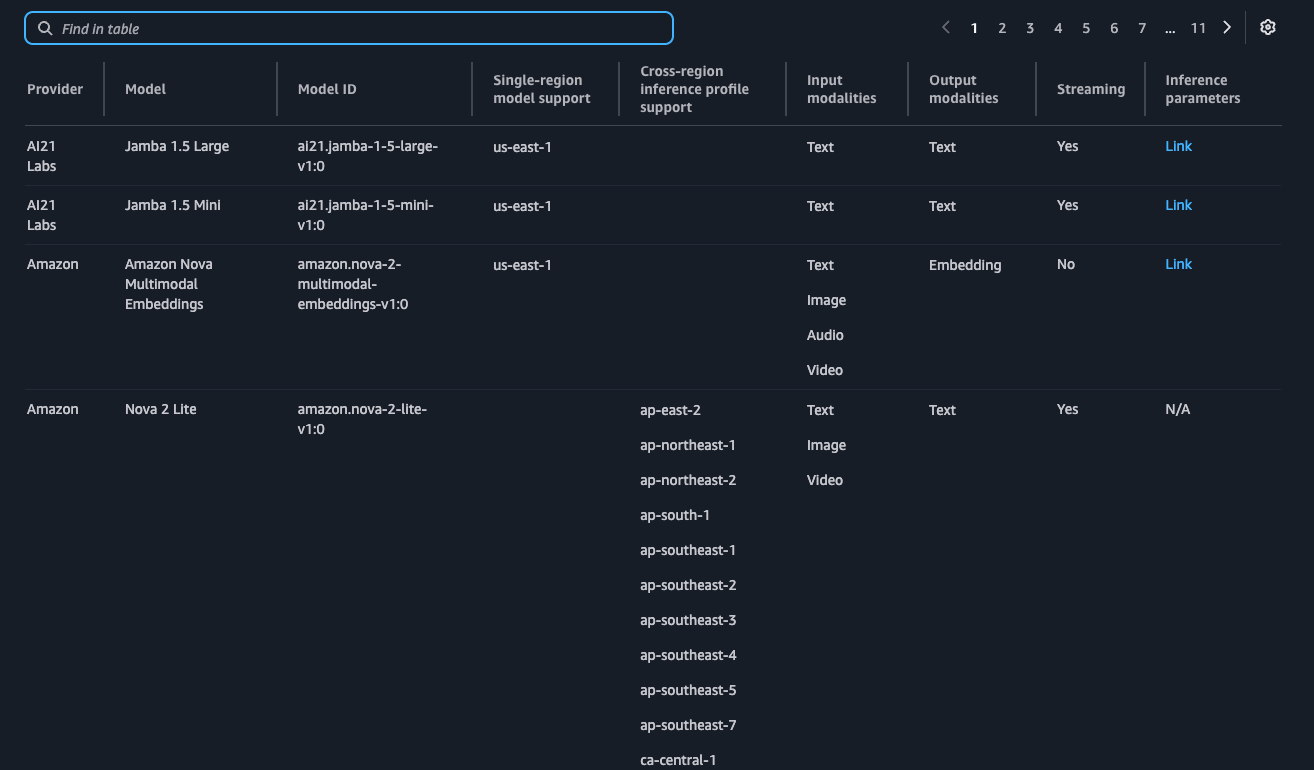
Task: Open Jamba 1.5 Large inference parameters link
Action: pos(1178,146)
